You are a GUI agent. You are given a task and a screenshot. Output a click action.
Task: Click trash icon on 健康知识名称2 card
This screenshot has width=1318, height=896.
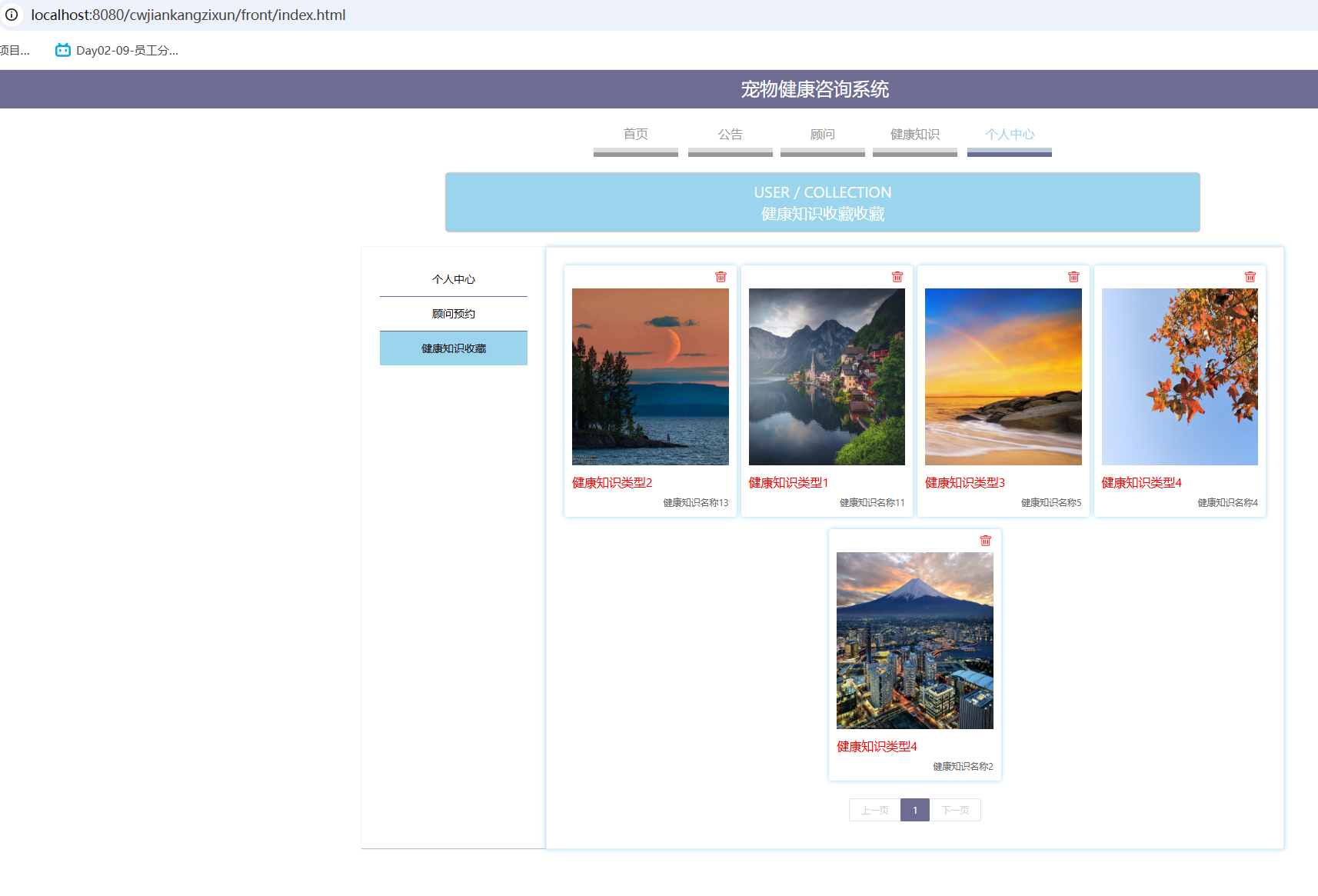[x=985, y=541]
